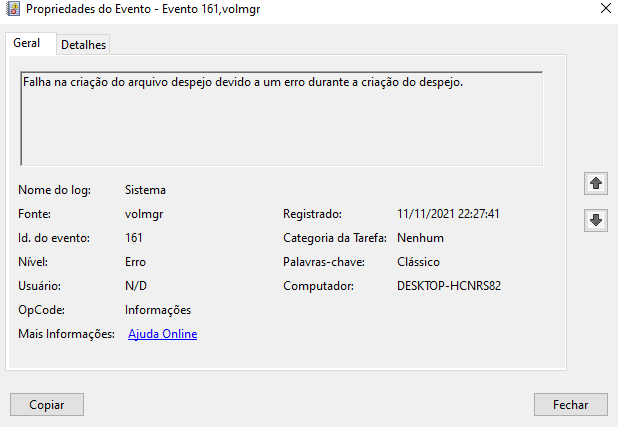Click the Erro level value

pyautogui.click(x=135, y=262)
